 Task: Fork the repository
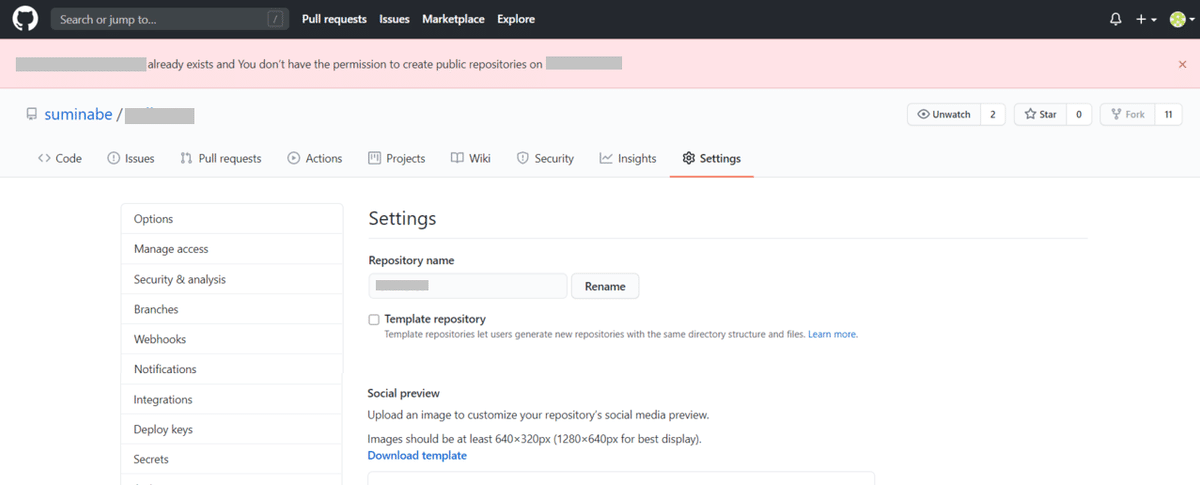point(1127,115)
